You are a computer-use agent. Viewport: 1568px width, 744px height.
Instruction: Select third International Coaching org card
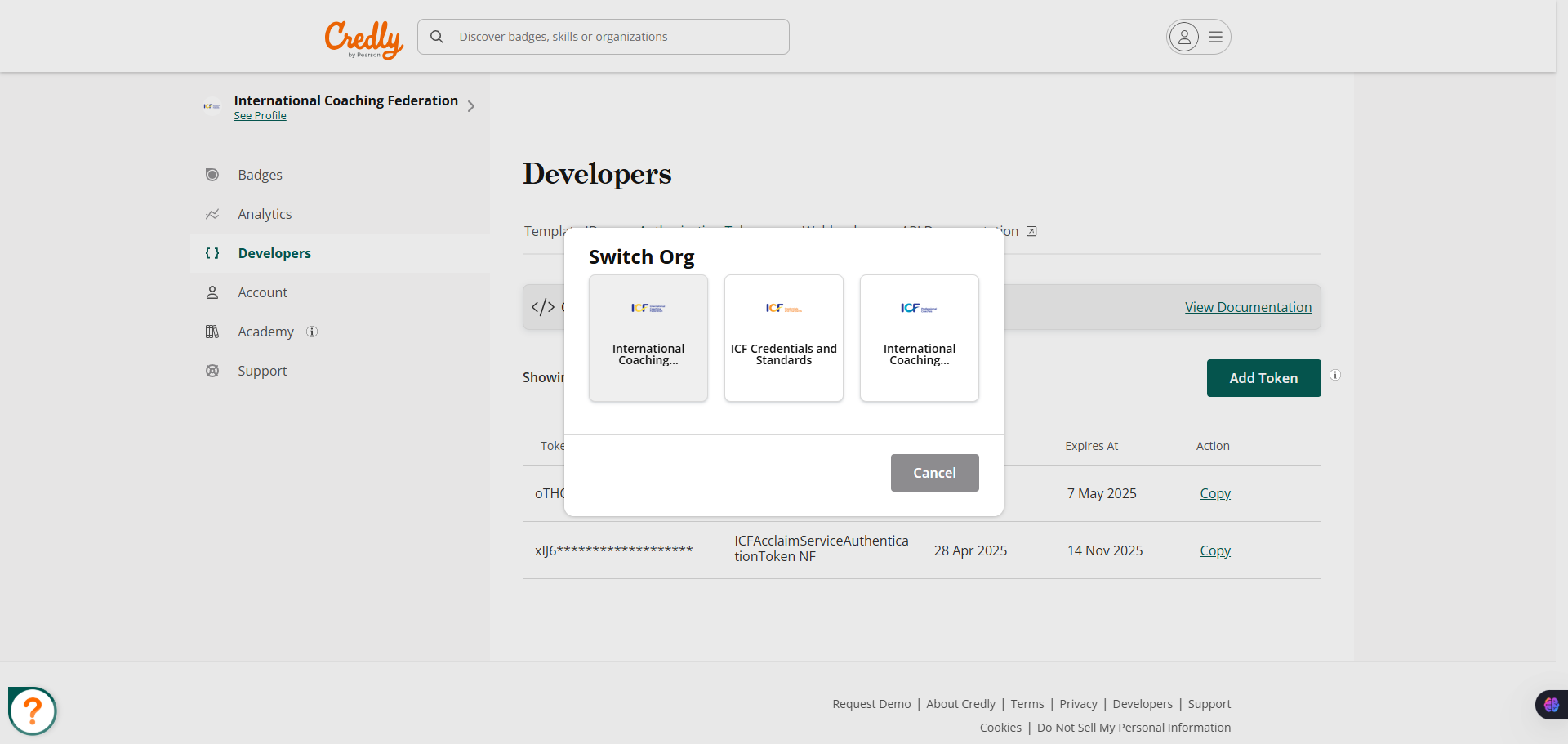coord(920,338)
